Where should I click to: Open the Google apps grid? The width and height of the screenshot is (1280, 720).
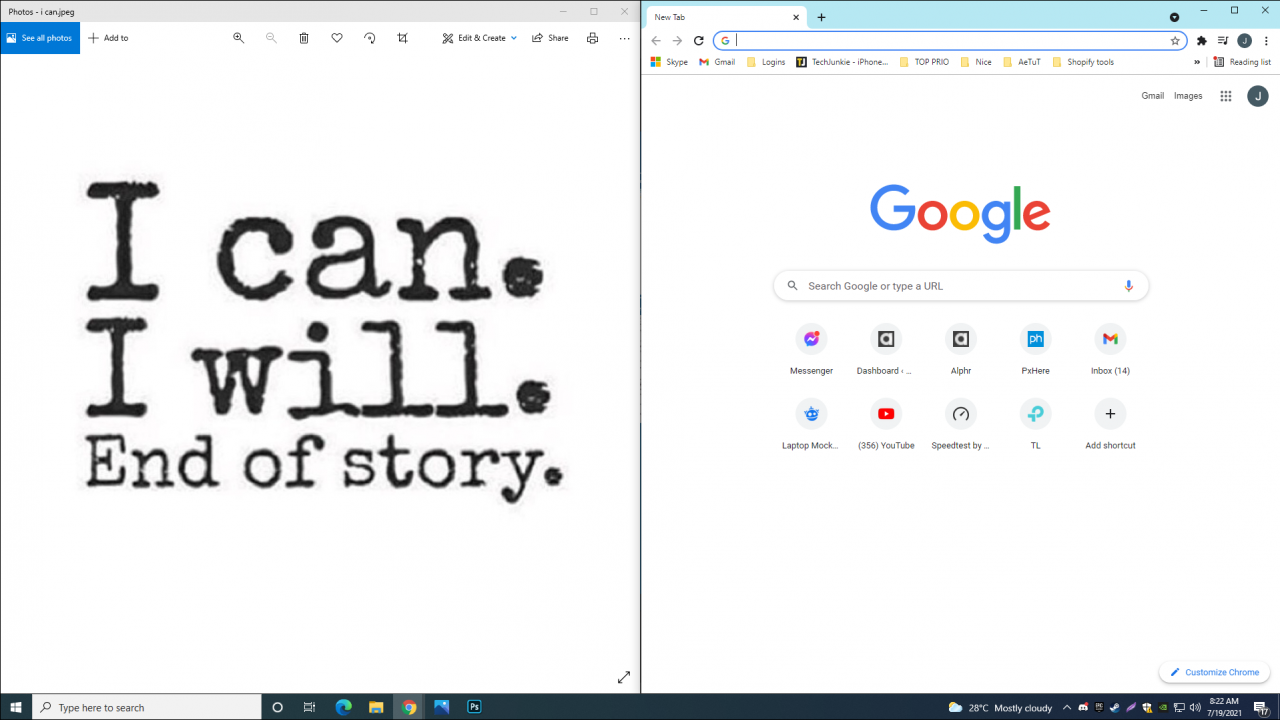1225,95
